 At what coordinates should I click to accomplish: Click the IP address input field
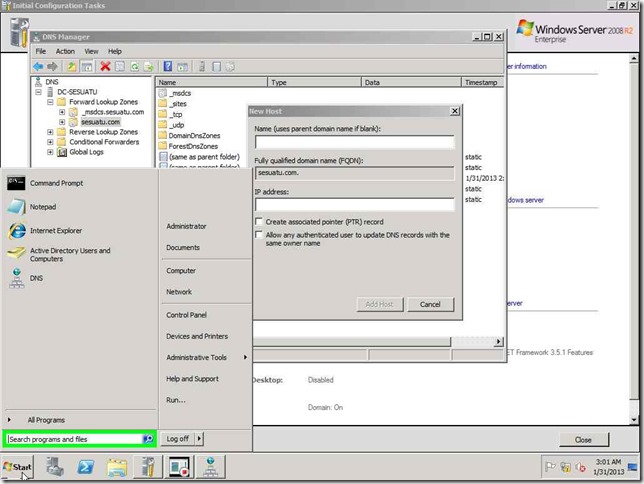pos(354,204)
